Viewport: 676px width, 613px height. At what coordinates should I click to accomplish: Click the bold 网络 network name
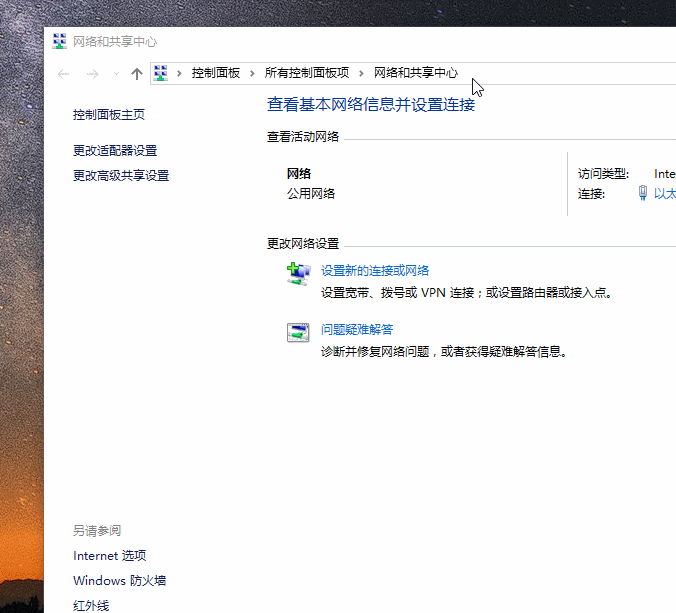tap(299, 174)
